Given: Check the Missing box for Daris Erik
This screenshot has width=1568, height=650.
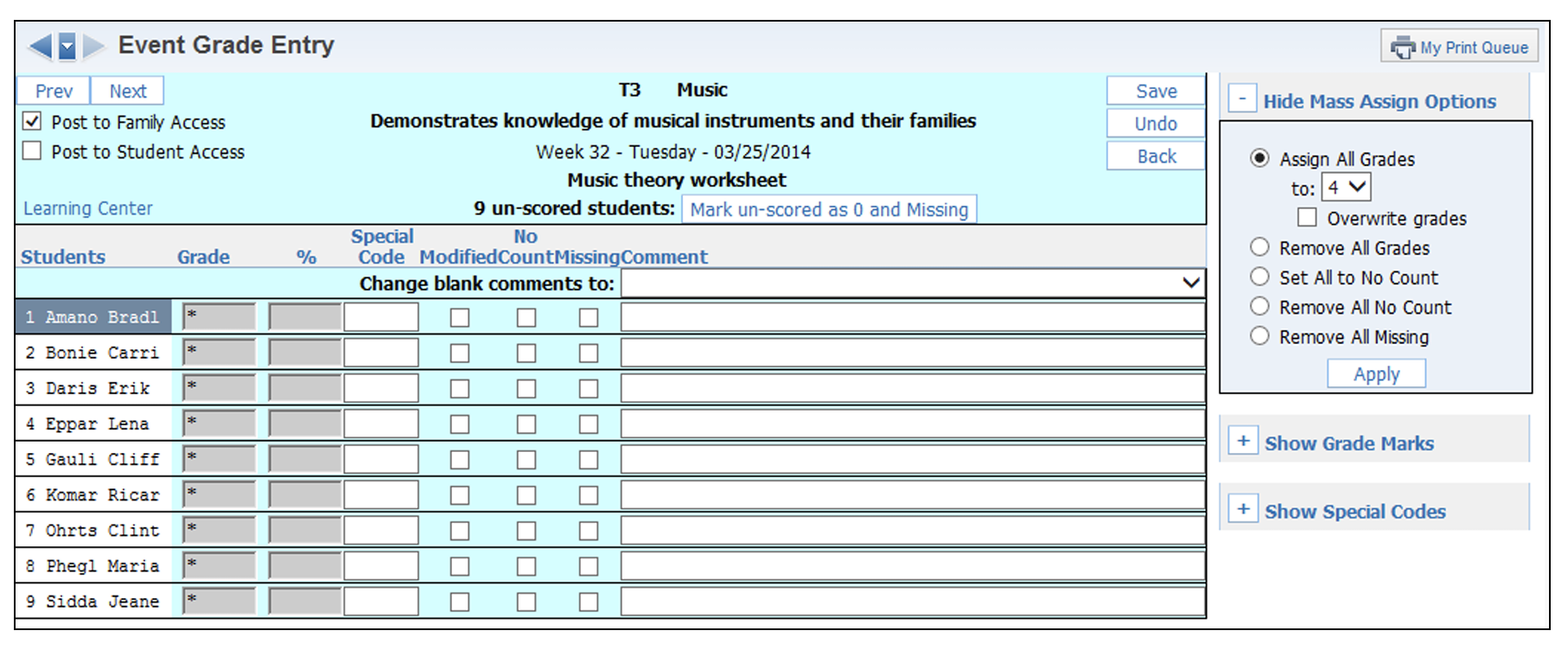Looking at the screenshot, I should (589, 389).
